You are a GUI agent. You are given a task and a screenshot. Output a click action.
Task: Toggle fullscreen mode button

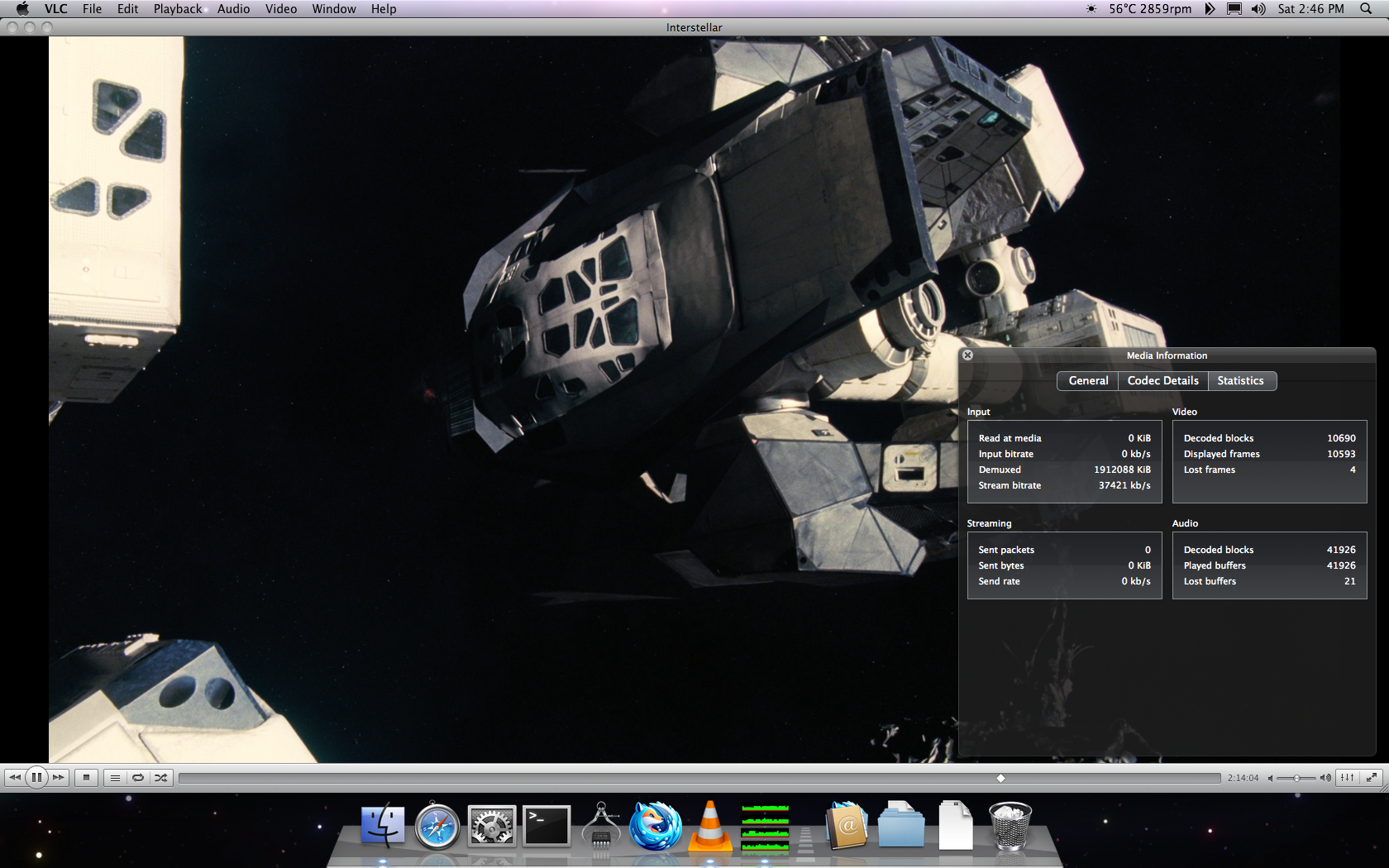click(1372, 777)
